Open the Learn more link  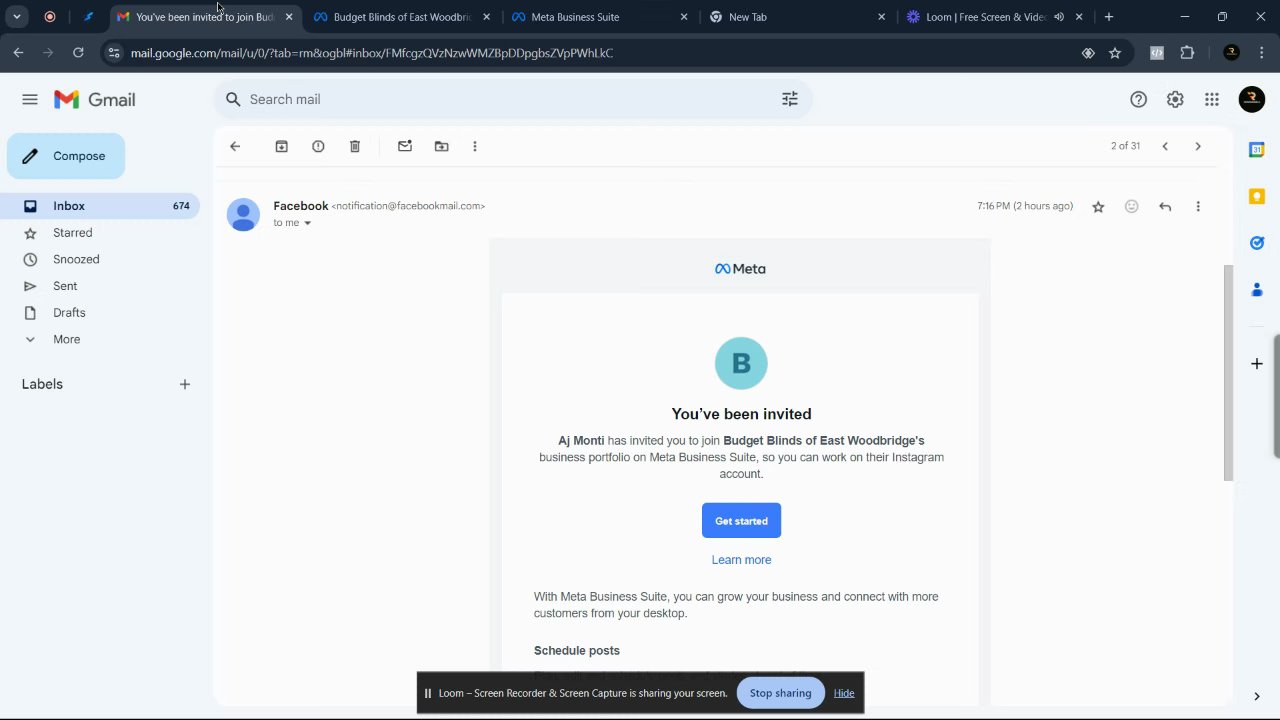tap(741, 560)
